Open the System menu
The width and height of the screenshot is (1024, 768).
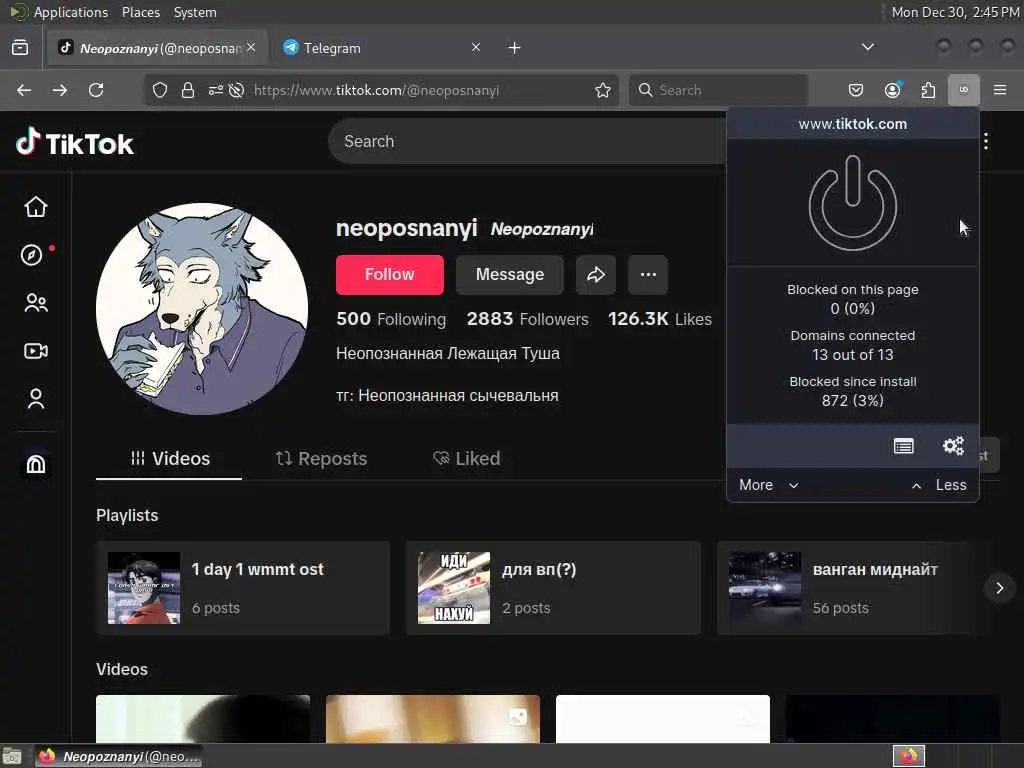point(195,12)
